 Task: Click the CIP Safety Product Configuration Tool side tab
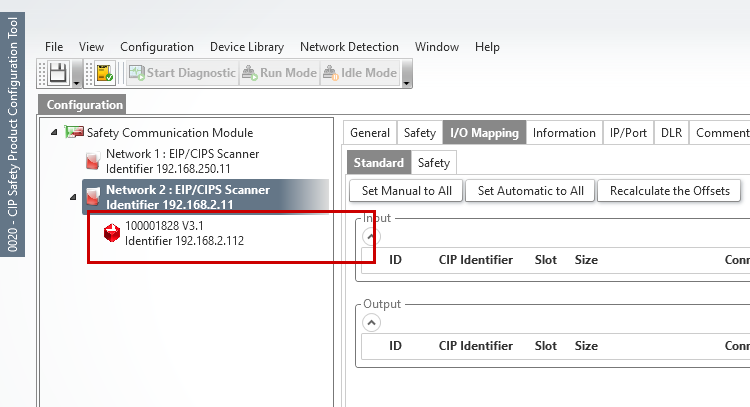12,134
